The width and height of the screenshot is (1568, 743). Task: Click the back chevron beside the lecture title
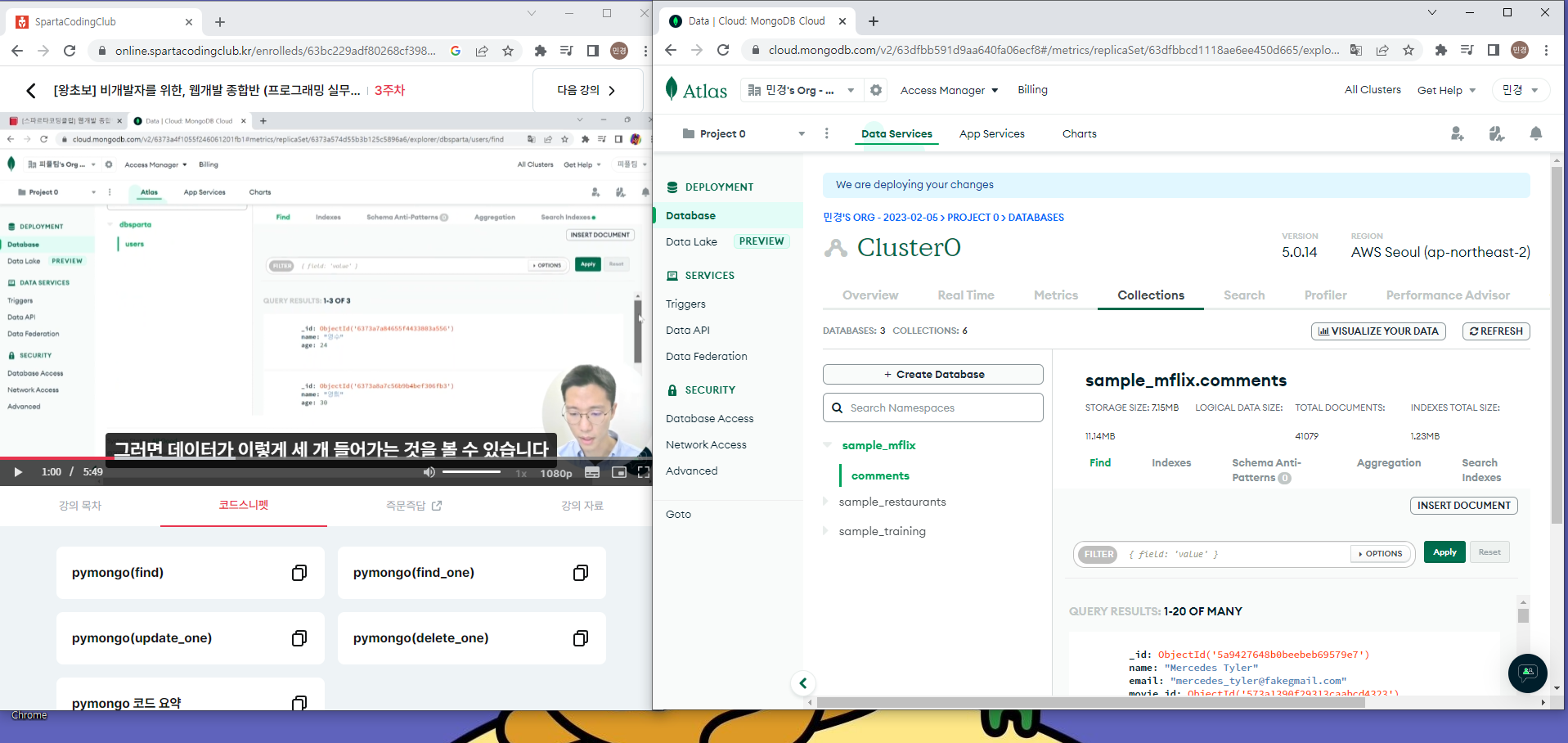pyautogui.click(x=31, y=91)
